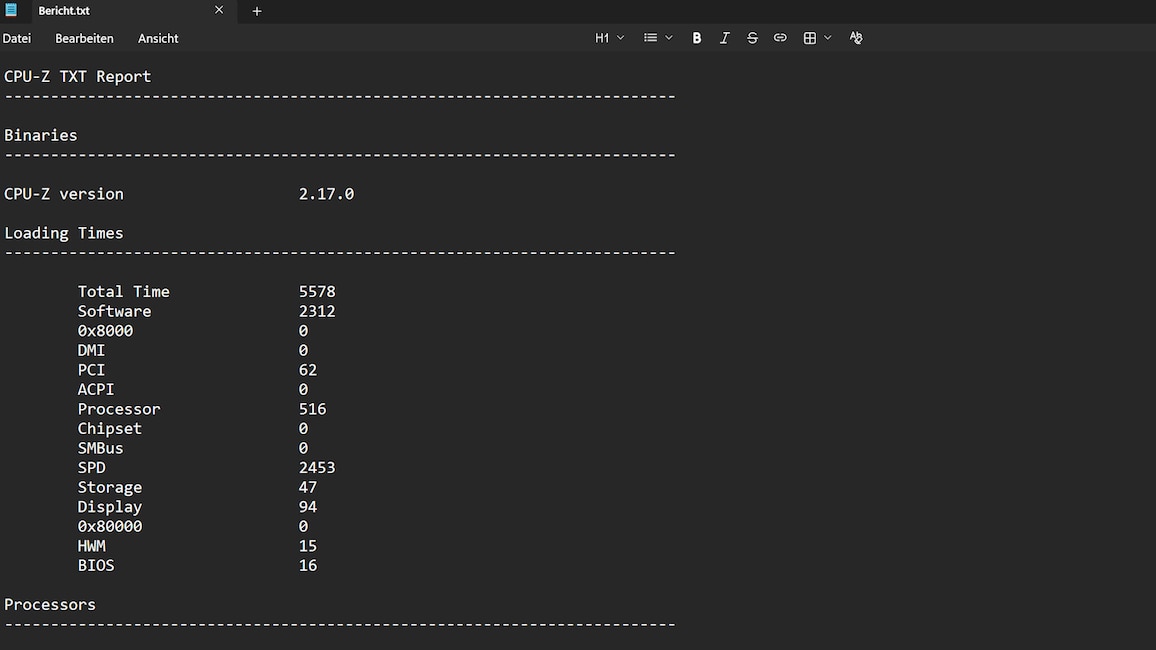
Task: Click the 'Binaries' heading text
Action: (41, 136)
